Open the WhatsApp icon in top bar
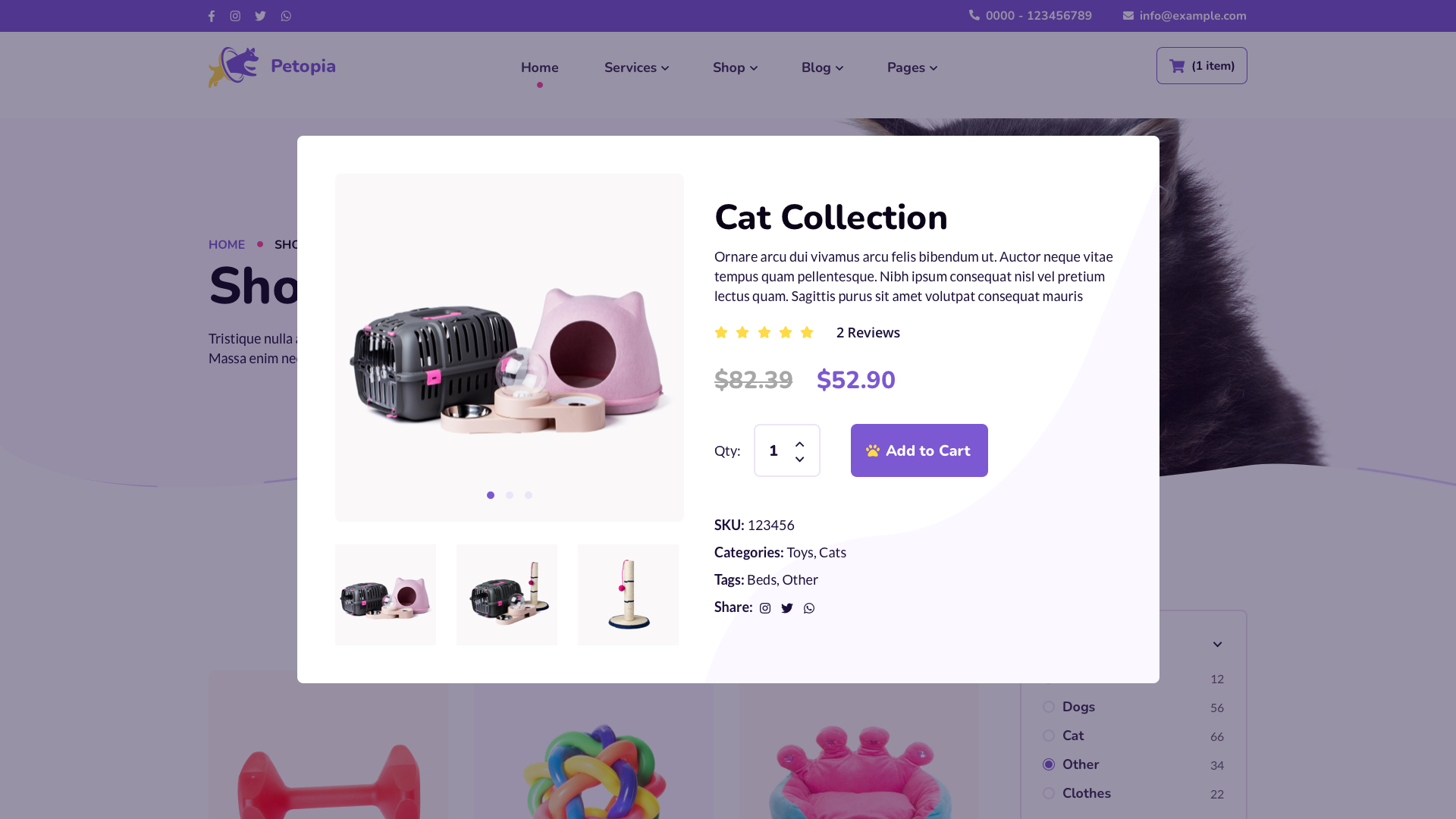The width and height of the screenshot is (1456, 819). [x=286, y=16]
